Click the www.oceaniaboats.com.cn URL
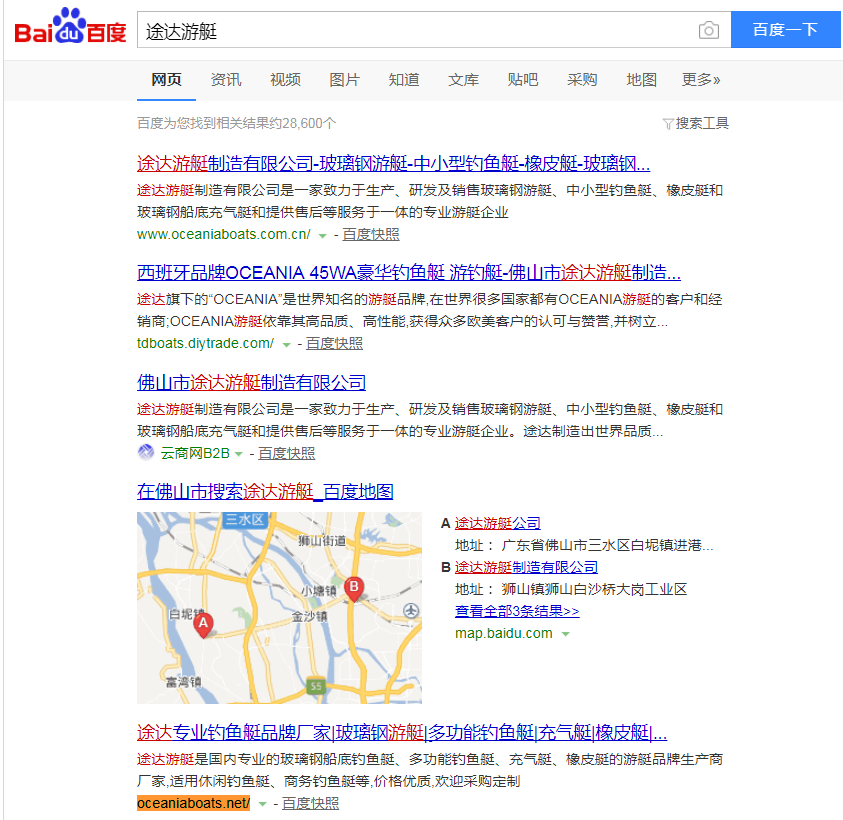Image resolution: width=843 pixels, height=820 pixels. (x=224, y=234)
